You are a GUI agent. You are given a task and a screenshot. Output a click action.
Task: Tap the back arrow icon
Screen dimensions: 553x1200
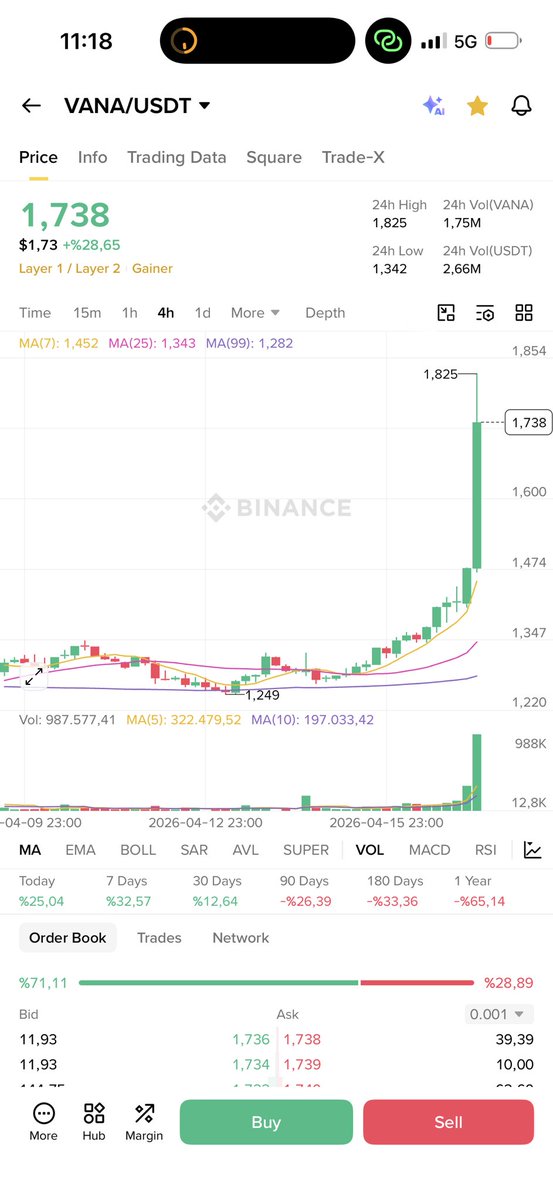[31, 105]
